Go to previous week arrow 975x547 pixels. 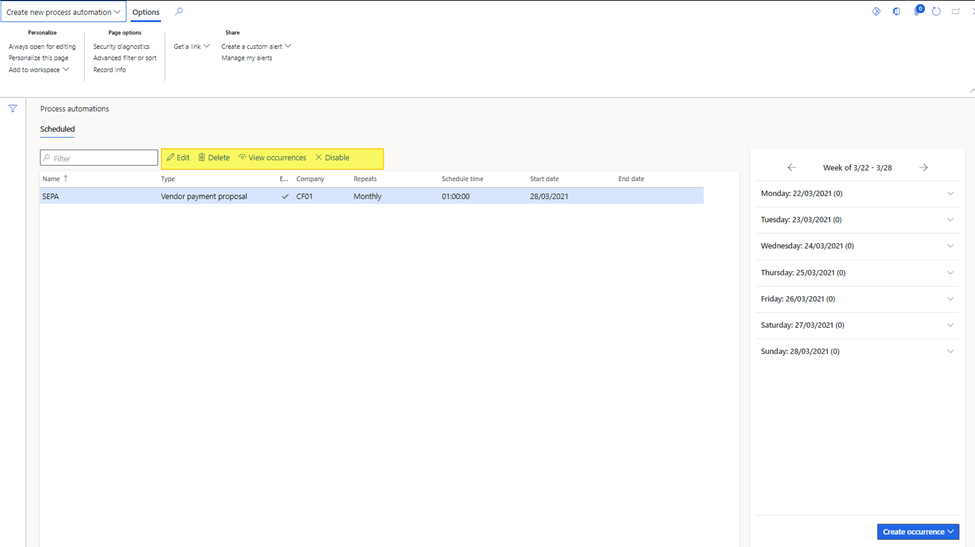791,168
